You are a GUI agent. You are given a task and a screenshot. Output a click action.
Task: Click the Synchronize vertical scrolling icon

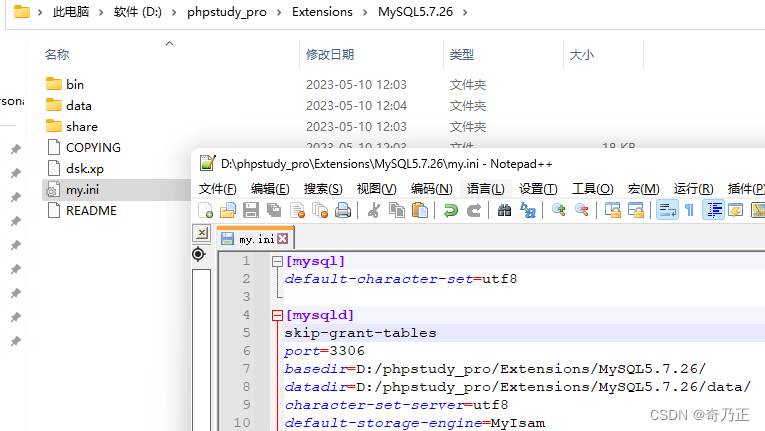(612, 210)
